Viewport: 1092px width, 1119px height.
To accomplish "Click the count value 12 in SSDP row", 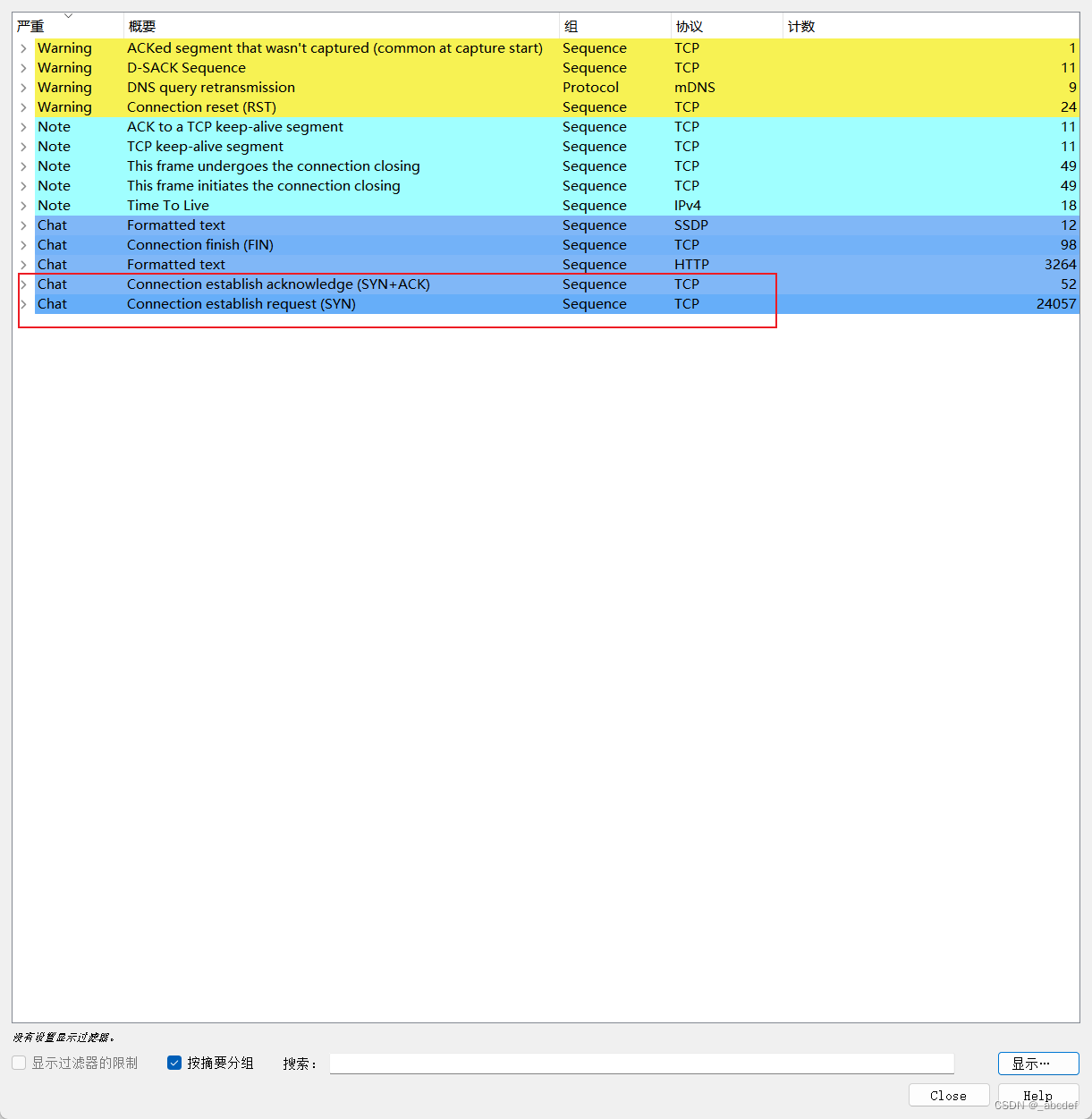I will point(1069,225).
